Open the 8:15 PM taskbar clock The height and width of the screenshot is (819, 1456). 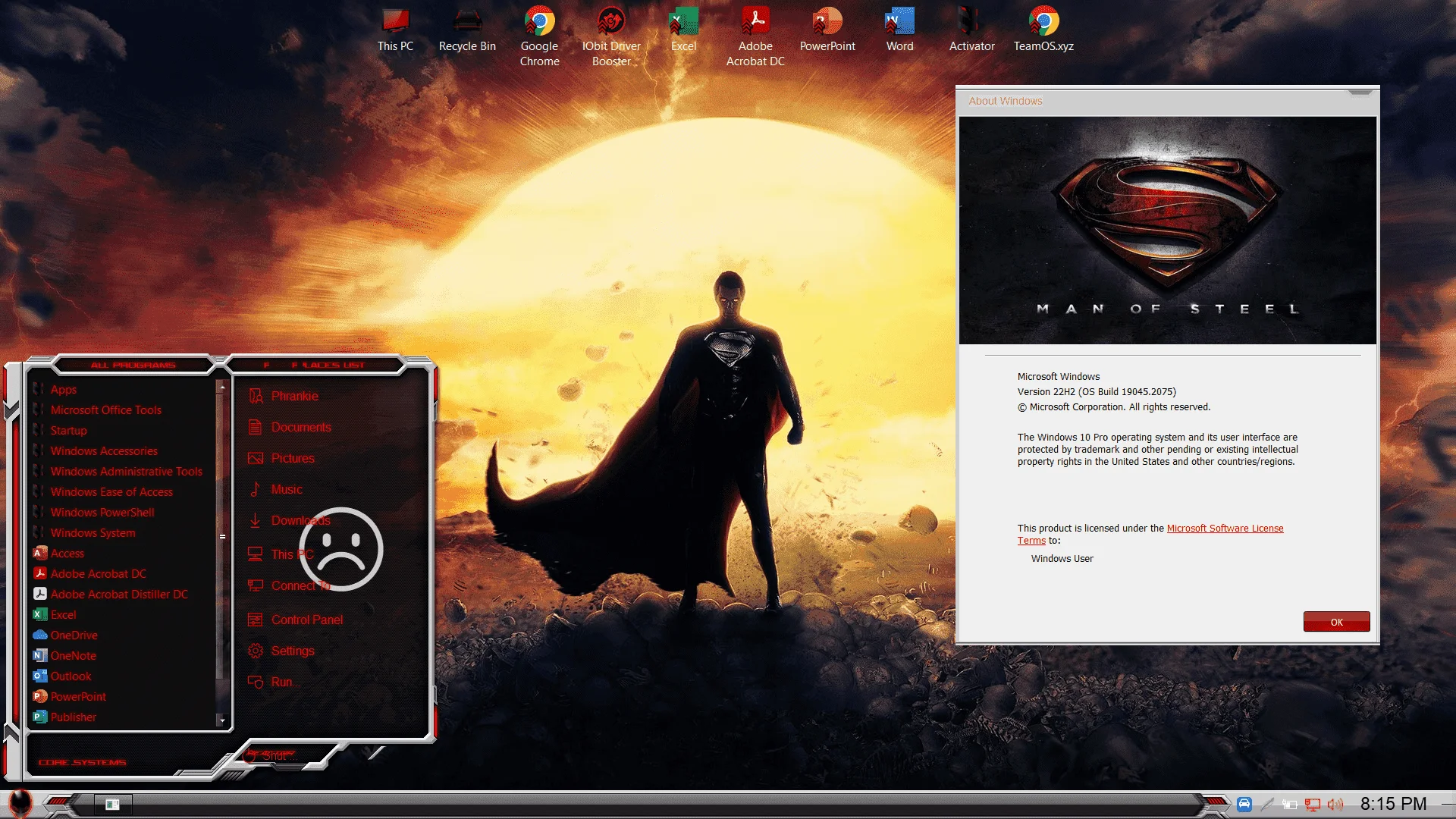pos(1393,804)
